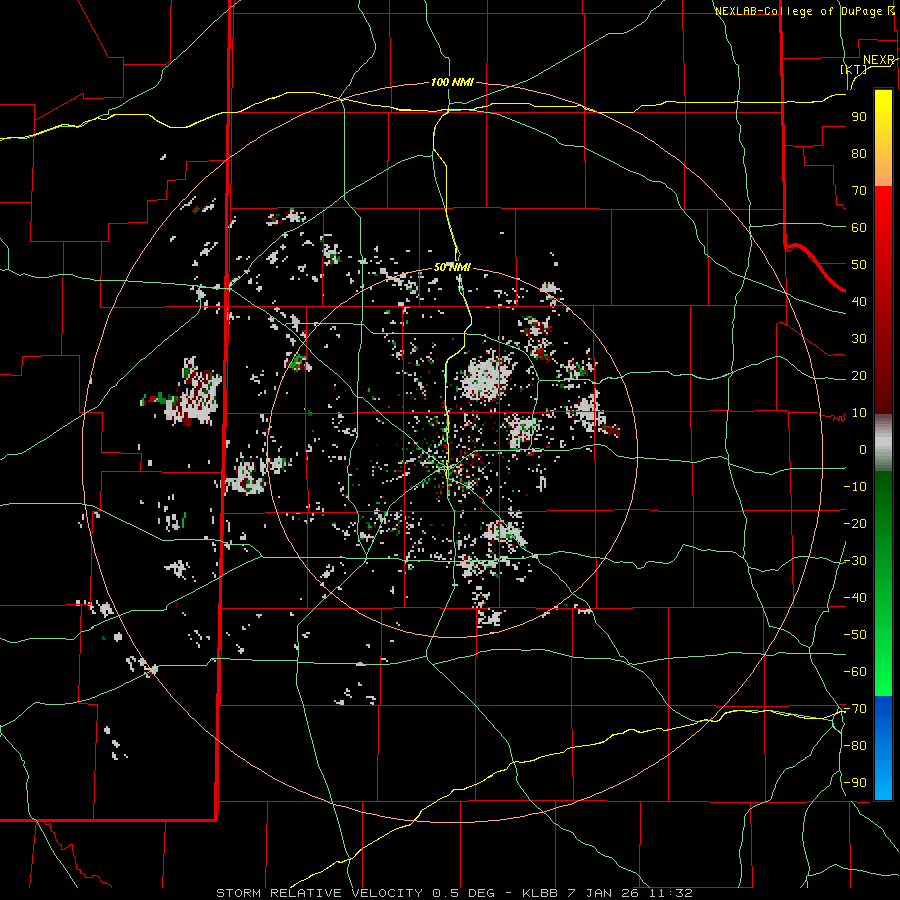Click the "70" value on the velocity scale
Screen dimensions: 900x900
click(x=859, y=191)
